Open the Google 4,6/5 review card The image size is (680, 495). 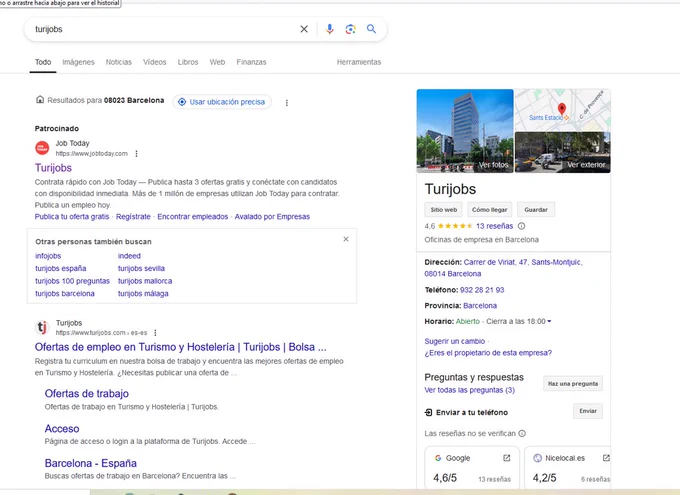(472, 468)
